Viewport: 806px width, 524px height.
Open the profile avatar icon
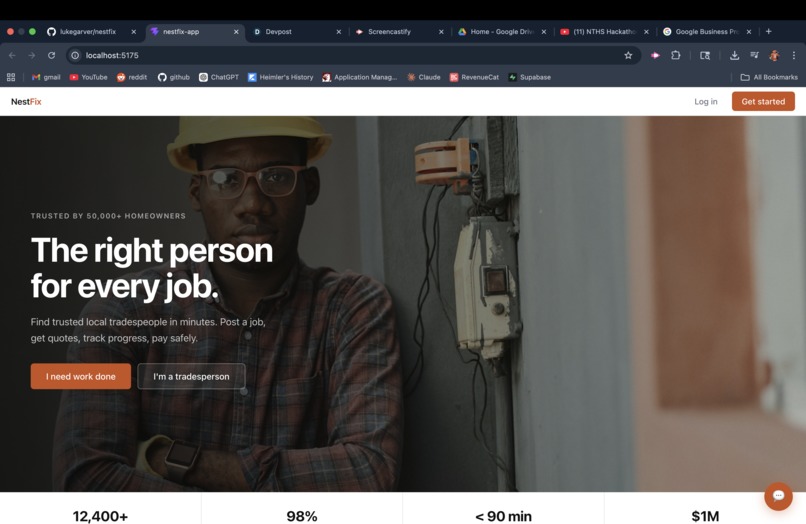[774, 56]
